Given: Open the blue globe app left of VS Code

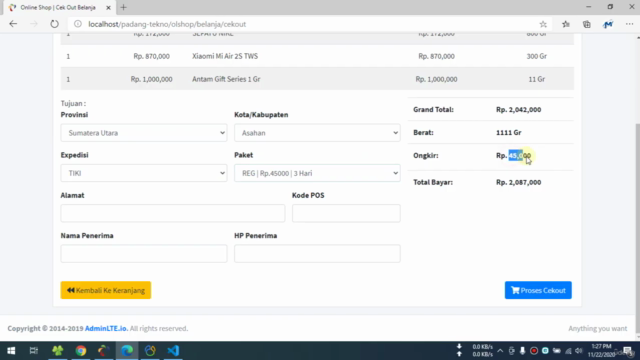Looking at the screenshot, I should [150, 351].
